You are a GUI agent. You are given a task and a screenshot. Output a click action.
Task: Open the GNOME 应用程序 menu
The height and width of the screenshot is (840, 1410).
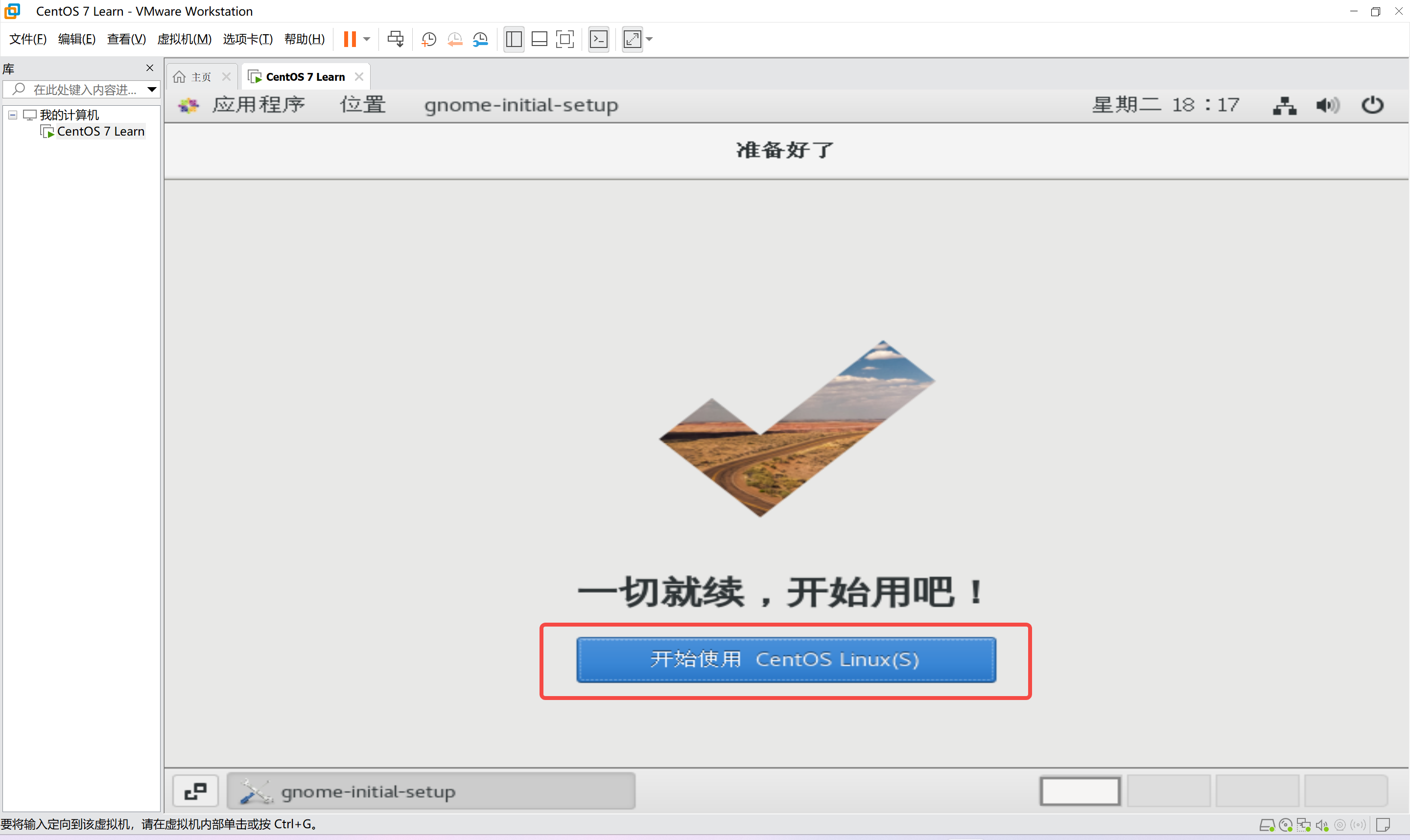[x=258, y=105]
